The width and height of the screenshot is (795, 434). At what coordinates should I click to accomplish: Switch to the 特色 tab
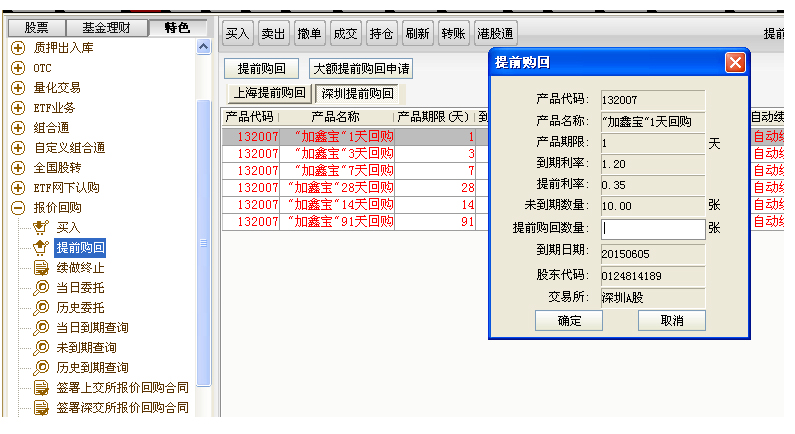click(x=177, y=27)
